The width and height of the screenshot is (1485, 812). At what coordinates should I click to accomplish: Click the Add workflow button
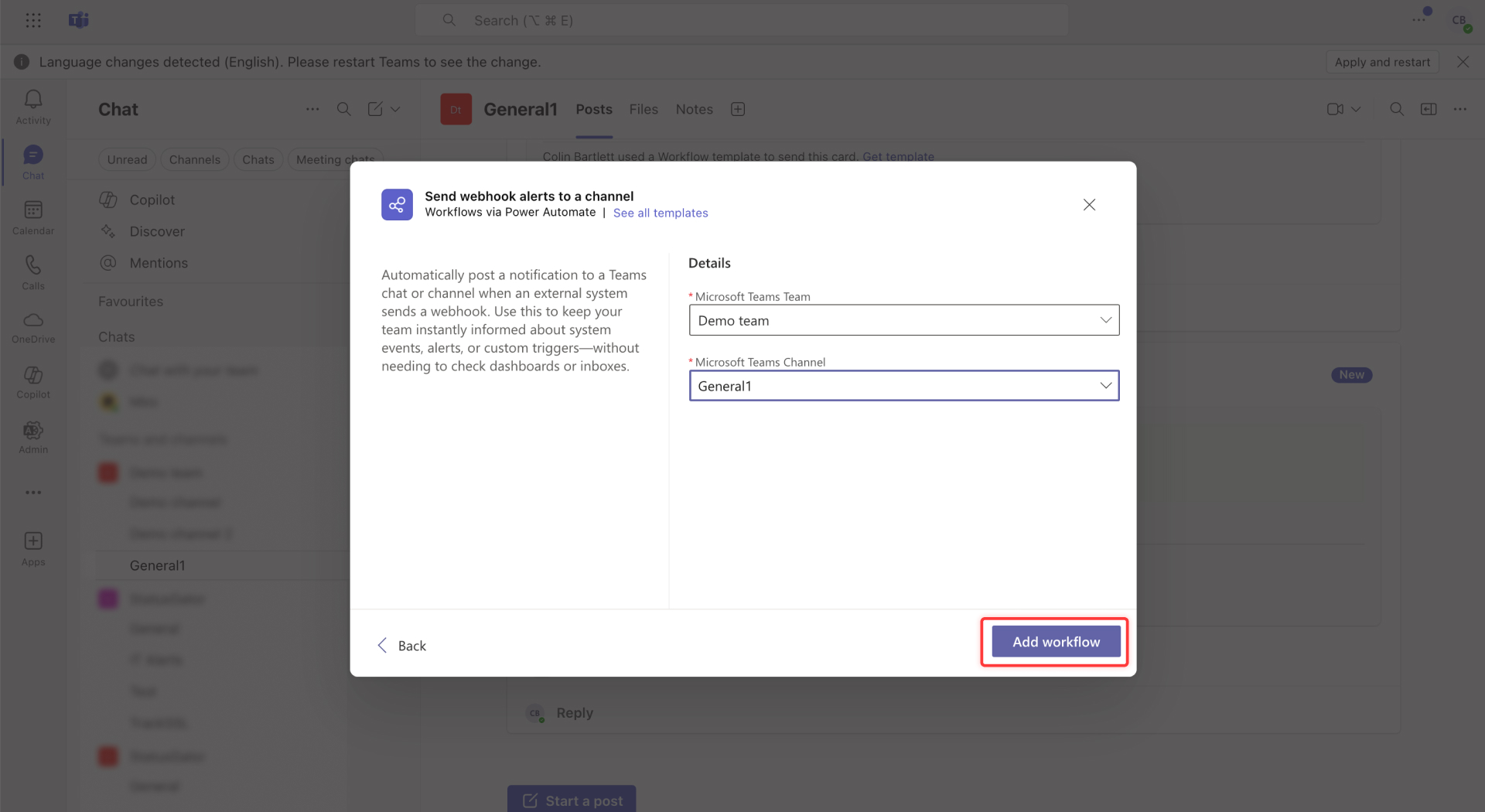pos(1056,642)
